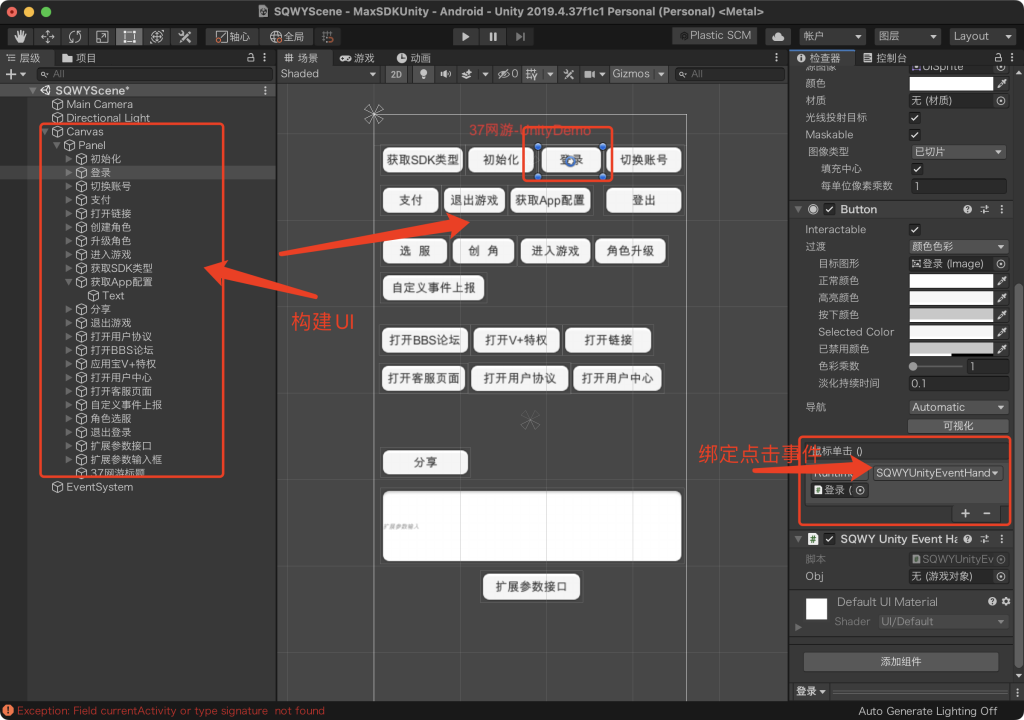Disable the Button component checkbox
Screen dimensions: 1024x720
pyautogui.click(x=829, y=210)
